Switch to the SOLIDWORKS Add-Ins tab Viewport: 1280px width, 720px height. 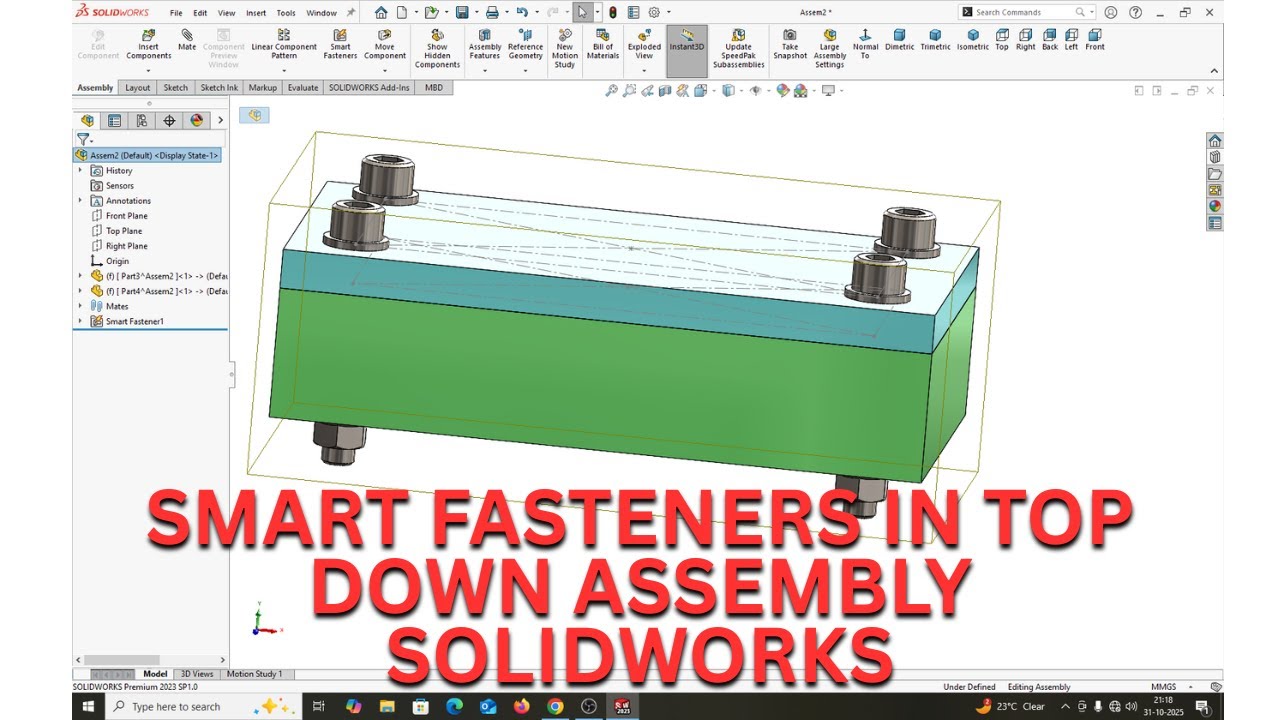pyautogui.click(x=369, y=88)
